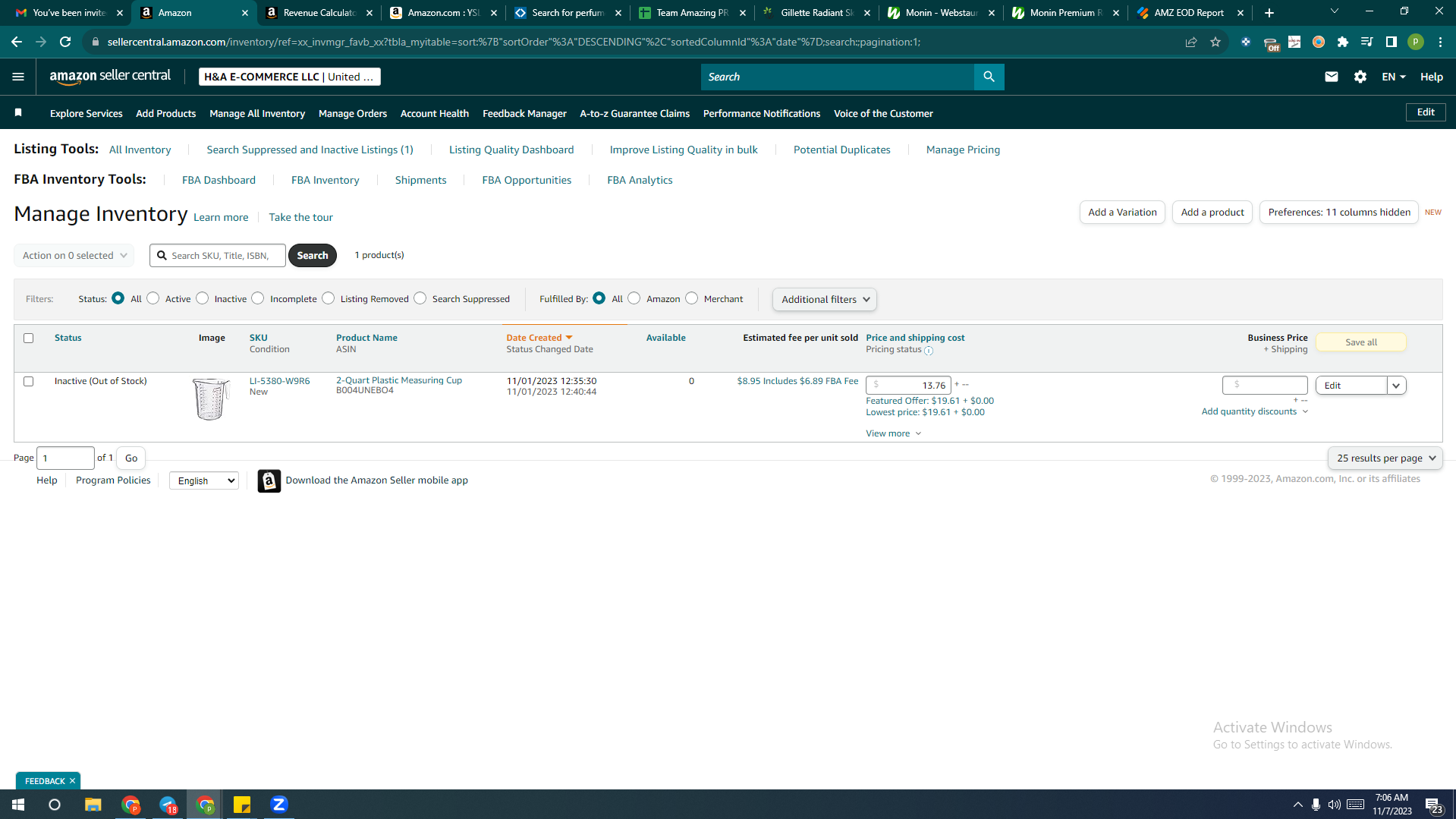The width and height of the screenshot is (1456, 819).
Task: Switch to the Revenue Calculator browser tab
Action: point(319,13)
